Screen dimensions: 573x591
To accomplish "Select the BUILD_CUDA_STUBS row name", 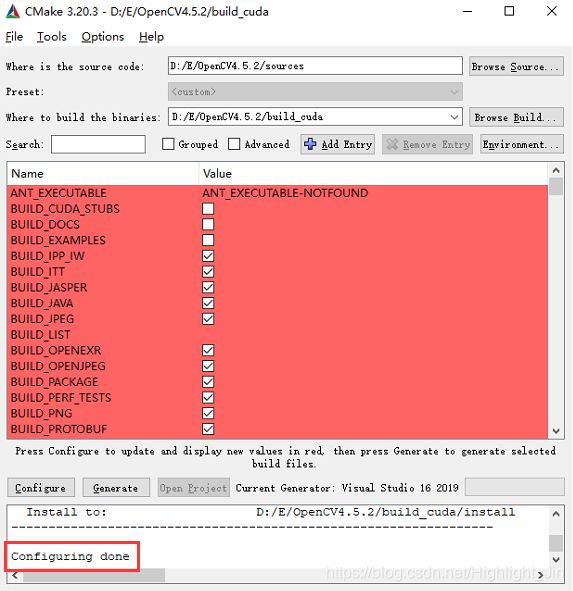I will (65, 209).
